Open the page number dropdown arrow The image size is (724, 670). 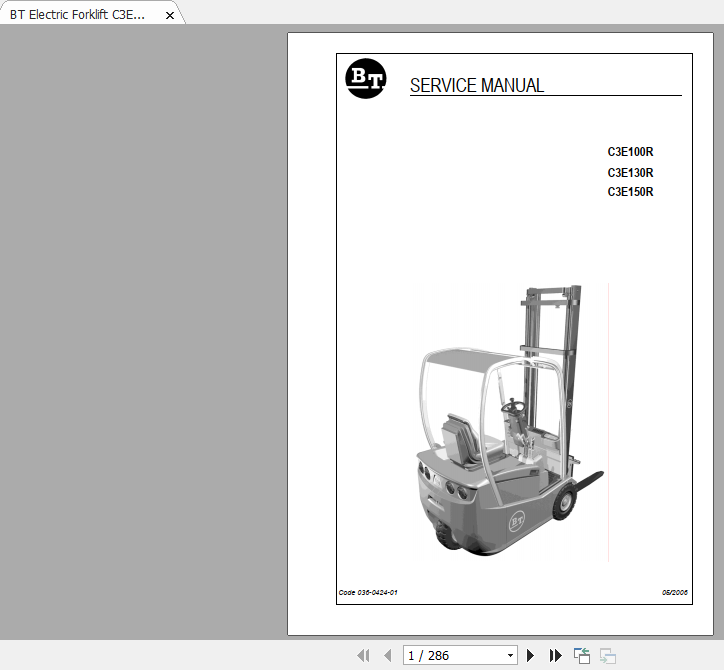[x=510, y=655]
